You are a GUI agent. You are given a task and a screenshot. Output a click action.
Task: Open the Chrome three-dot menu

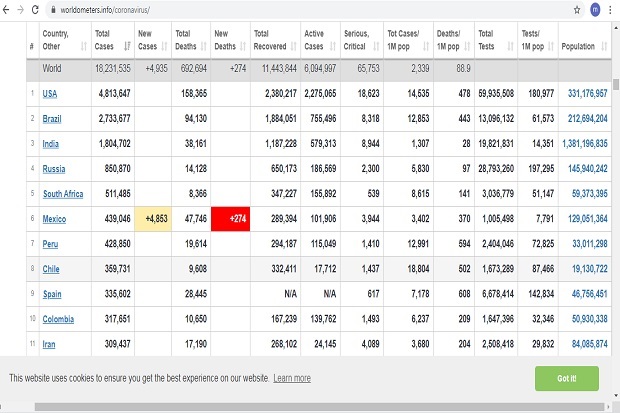coord(611,10)
